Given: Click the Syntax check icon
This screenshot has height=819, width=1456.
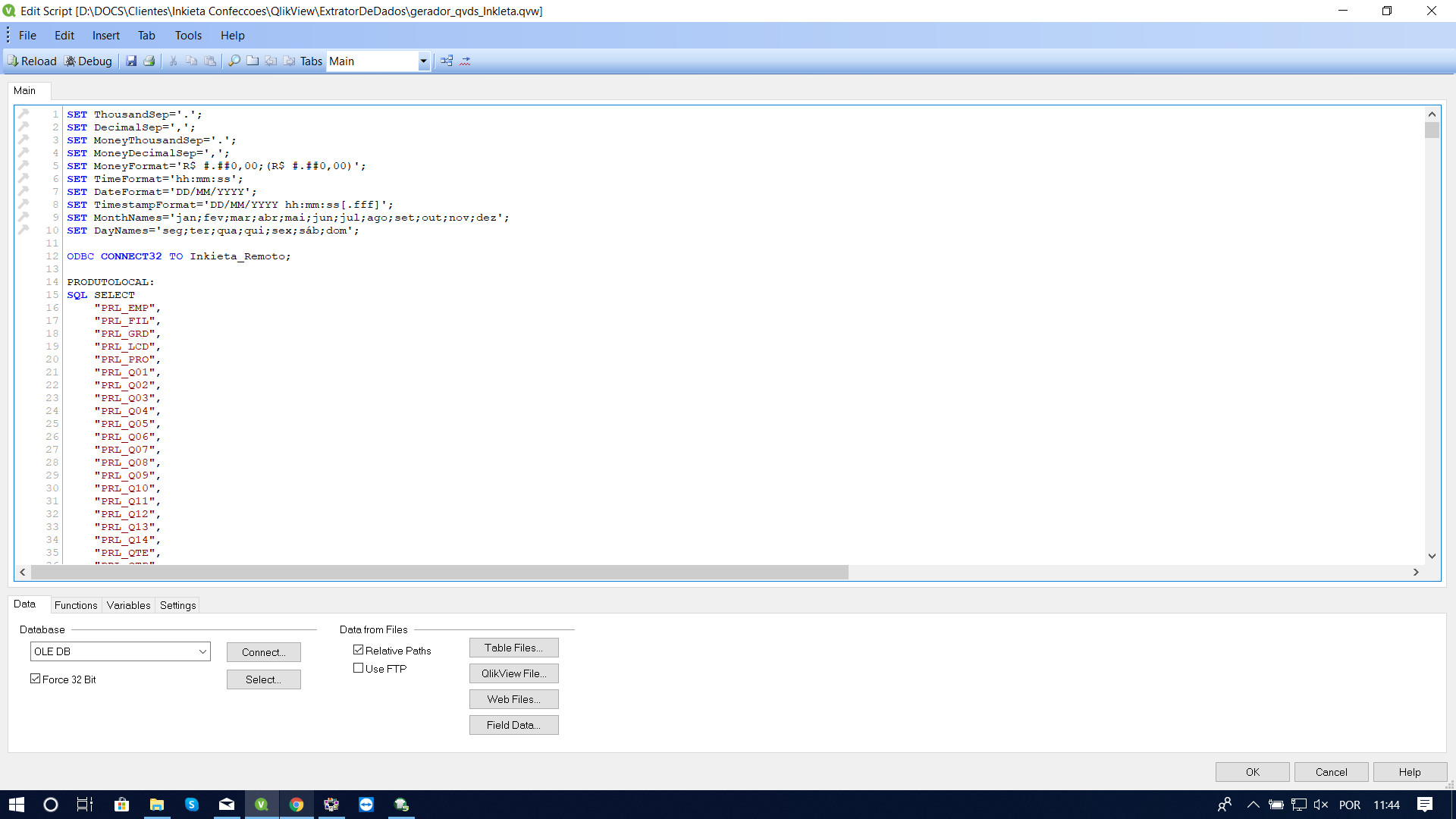Looking at the screenshot, I should [x=465, y=61].
